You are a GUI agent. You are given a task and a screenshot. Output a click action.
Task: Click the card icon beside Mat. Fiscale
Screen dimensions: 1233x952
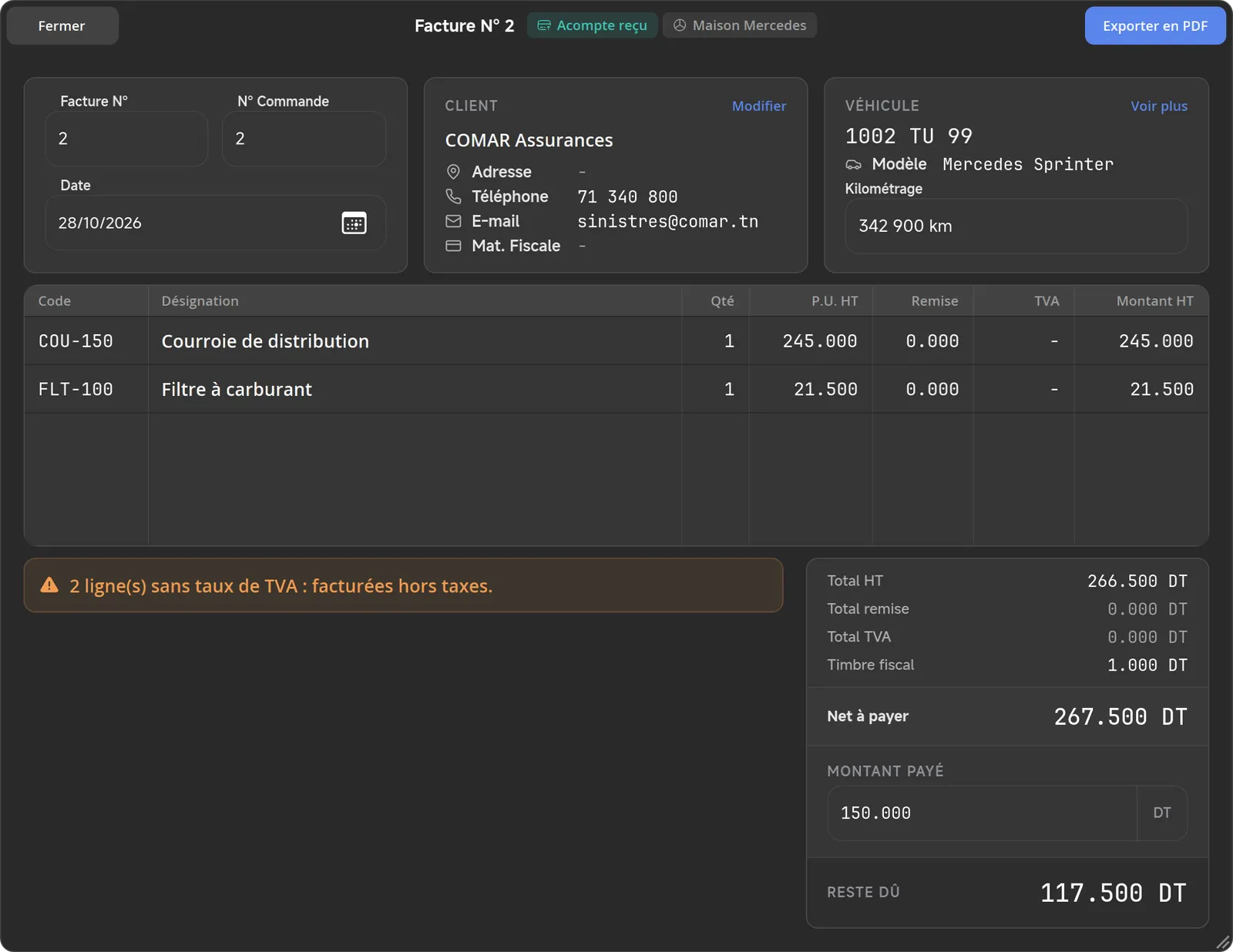pyautogui.click(x=453, y=246)
